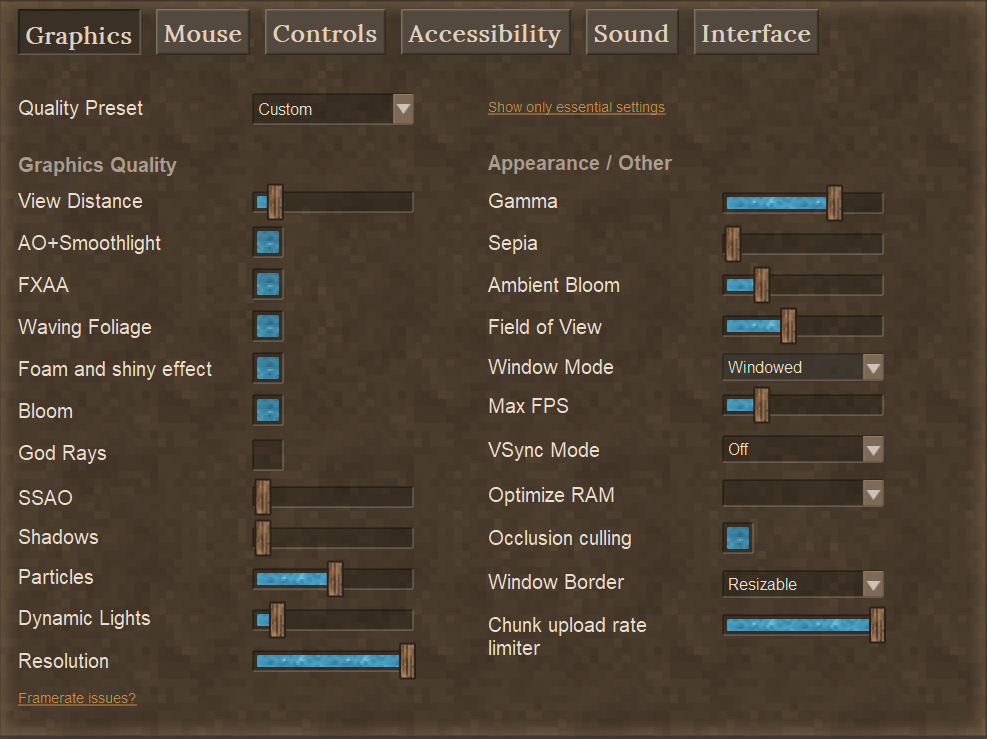987x739 pixels.
Task: Open the Window Mode dropdown
Action: coord(803,367)
